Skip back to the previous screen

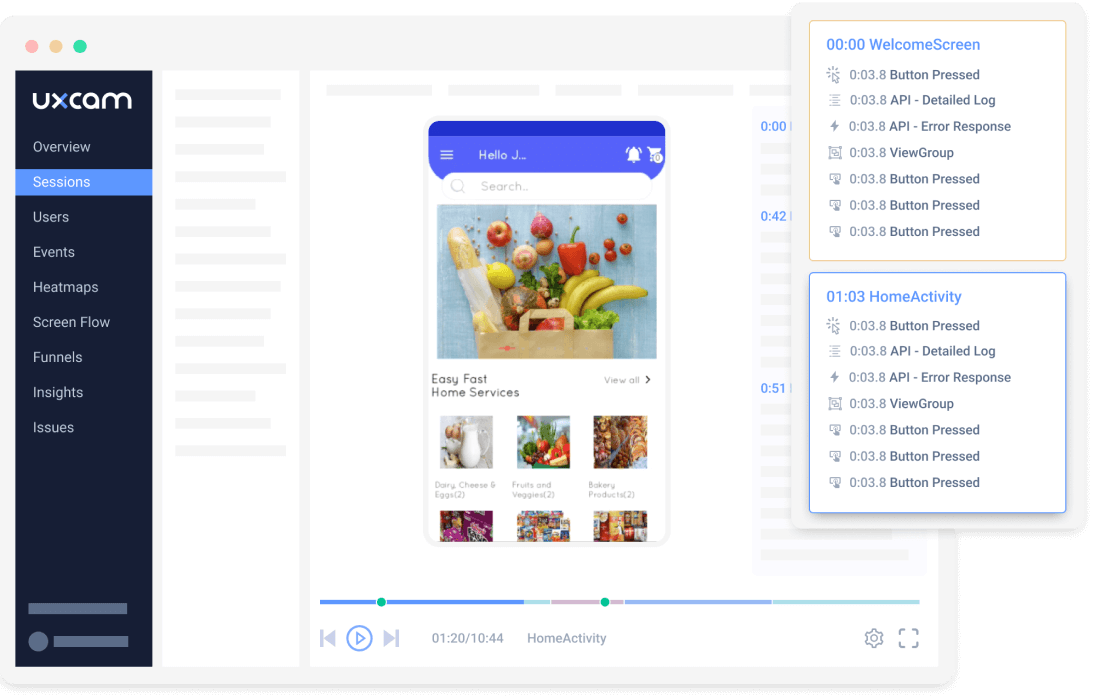(327, 638)
